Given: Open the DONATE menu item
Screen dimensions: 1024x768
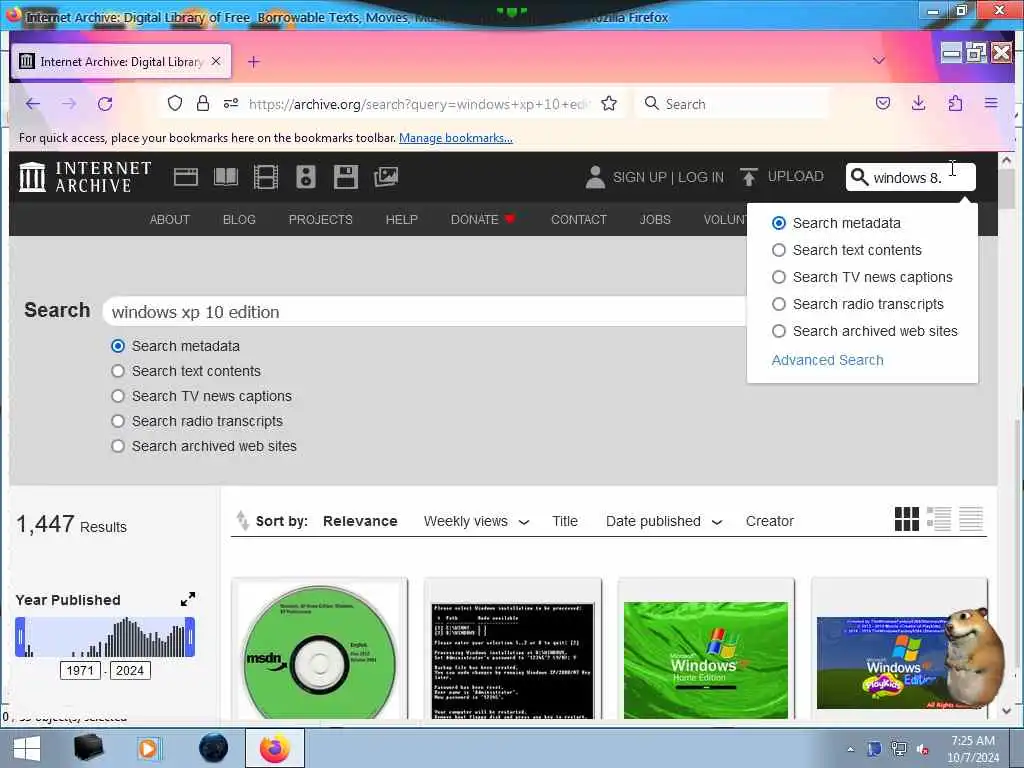Looking at the screenshot, I should 483,219.
